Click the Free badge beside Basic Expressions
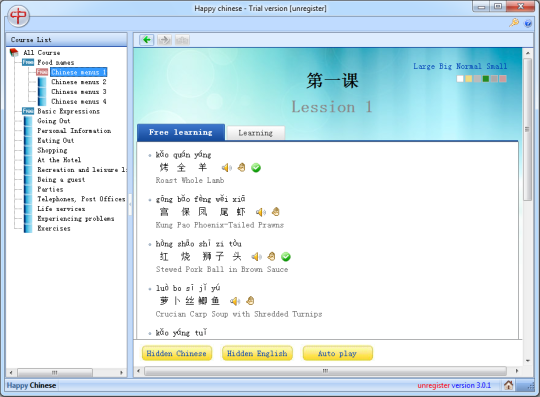This screenshot has height=397, width=540. coord(28,111)
